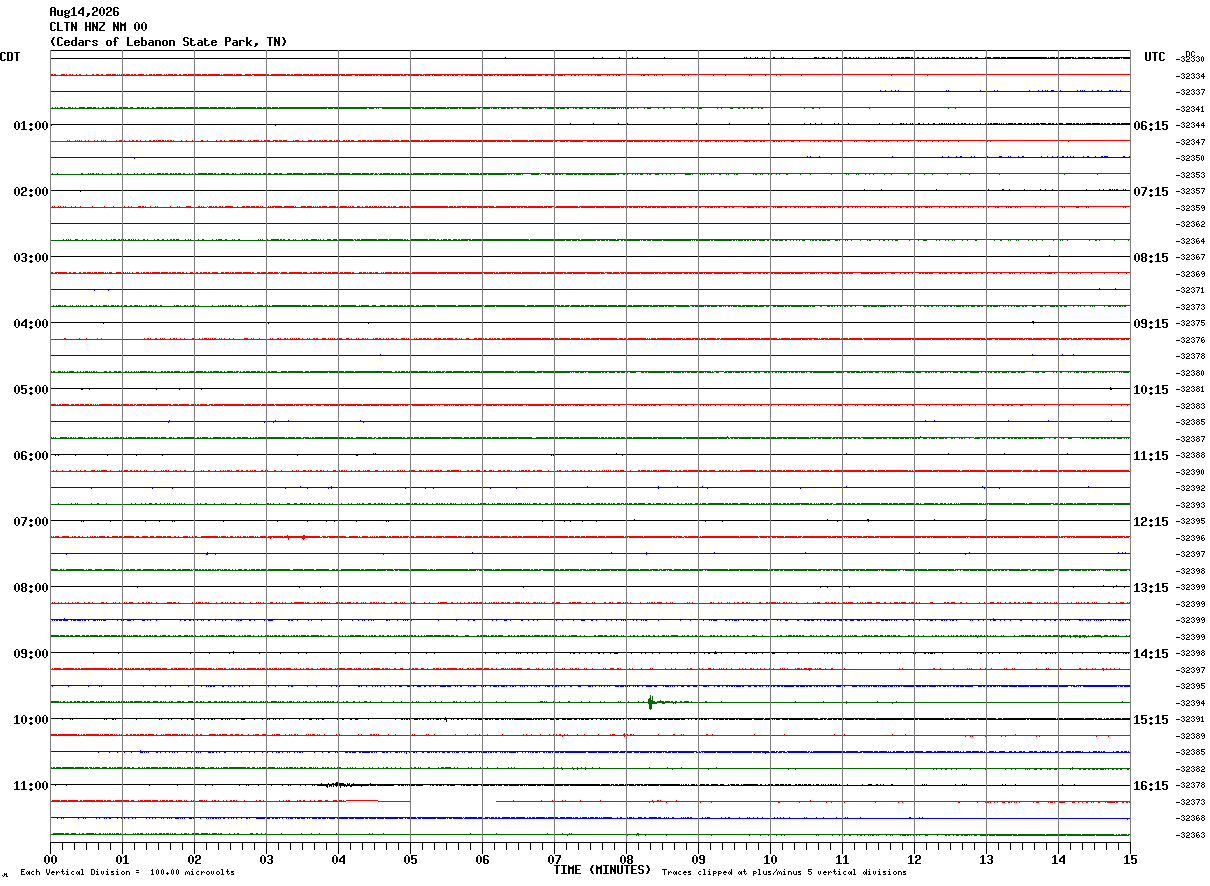1210x886 pixels.
Task: Click the Cedars of Lebanon State Park label
Action: tap(168, 42)
